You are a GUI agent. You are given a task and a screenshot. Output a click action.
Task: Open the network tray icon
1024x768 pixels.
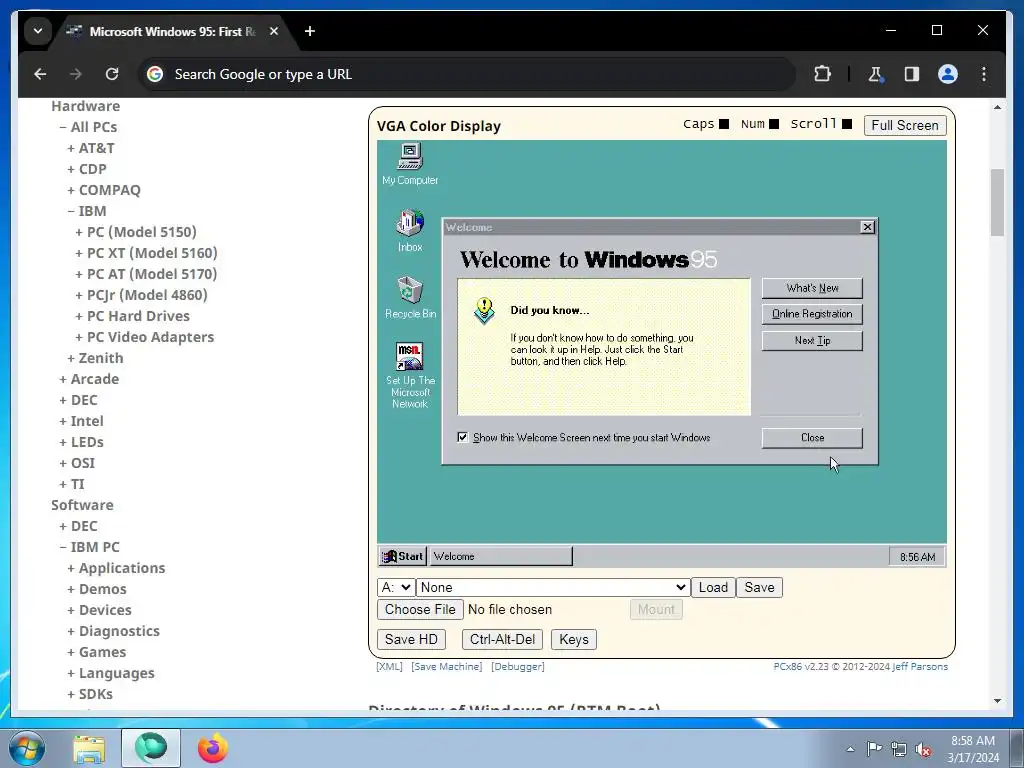pos(899,749)
